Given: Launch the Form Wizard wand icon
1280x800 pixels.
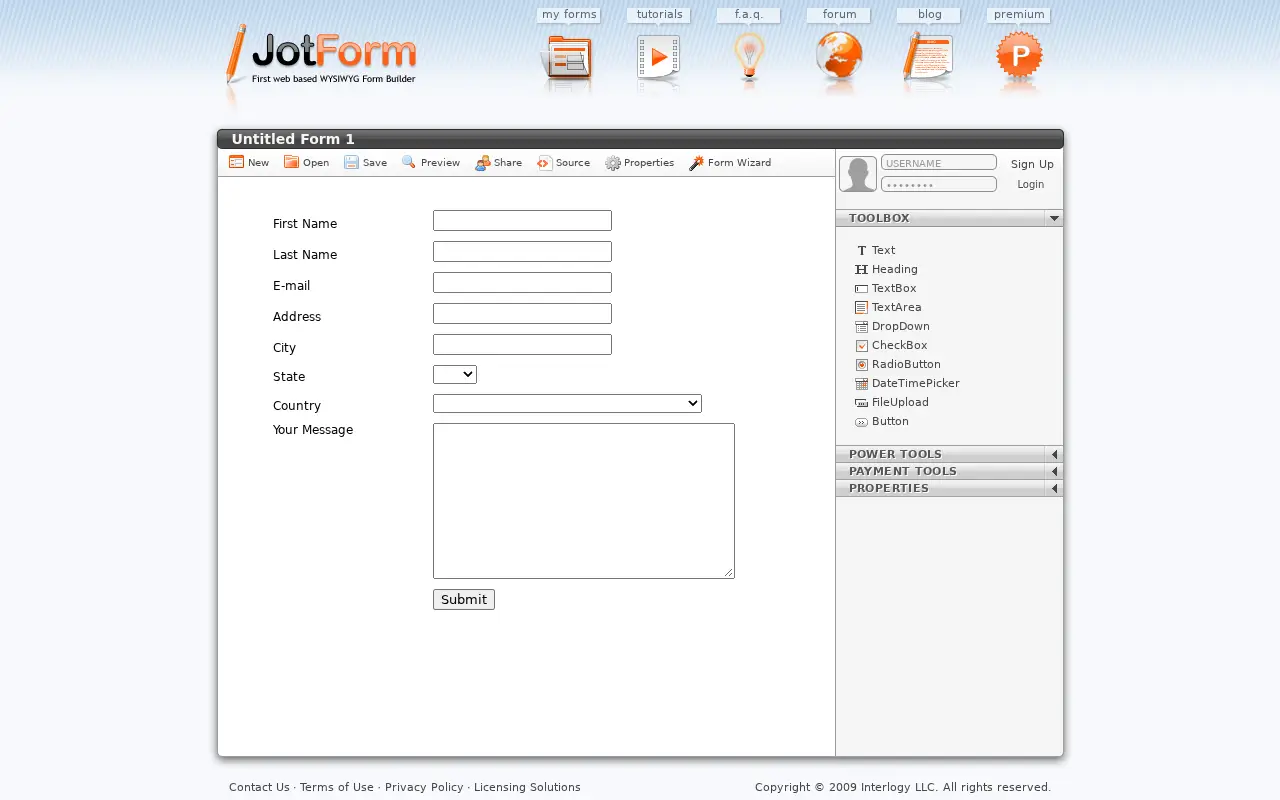Looking at the screenshot, I should (x=696, y=163).
